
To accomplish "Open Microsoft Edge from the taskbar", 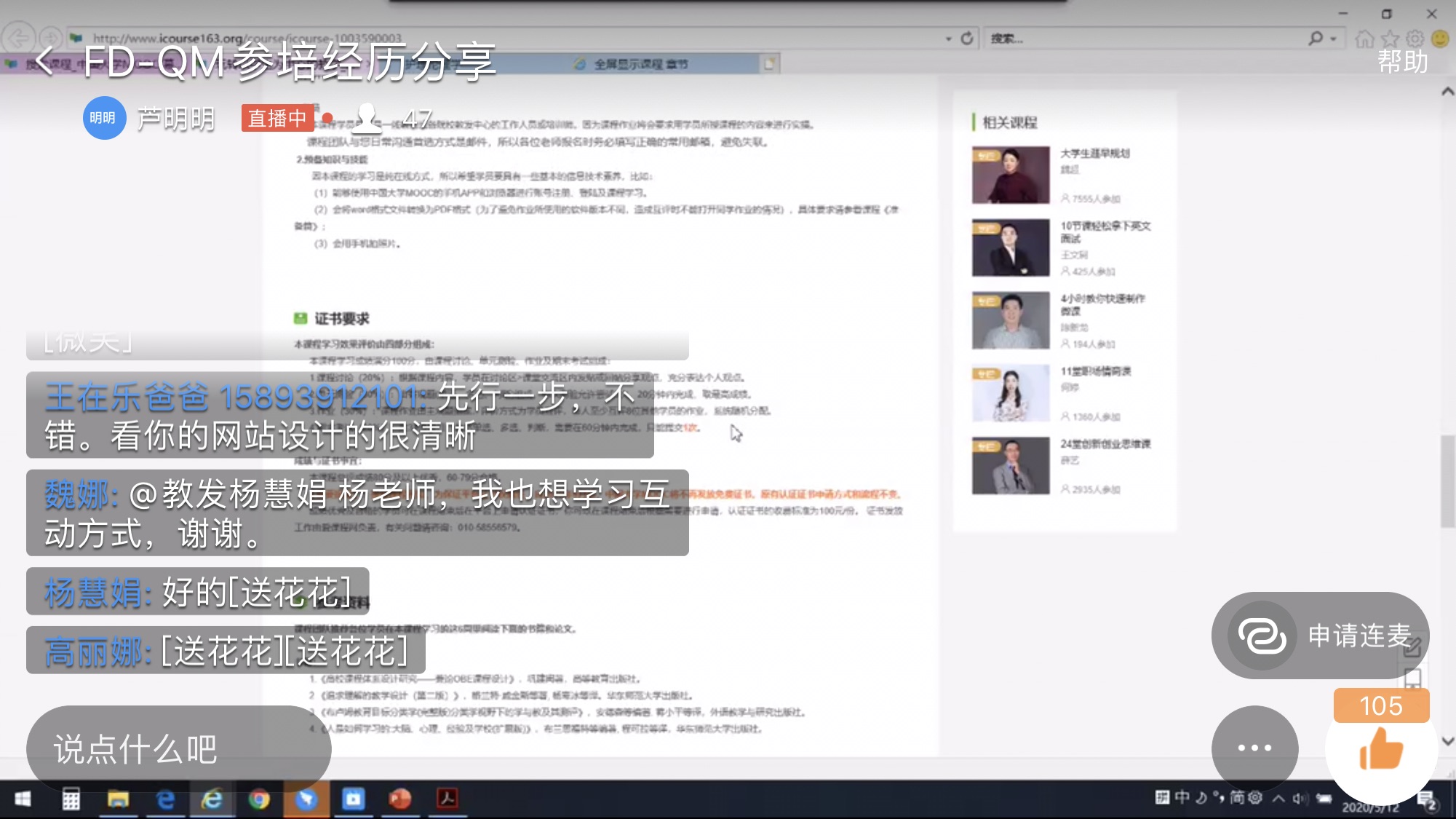I will 166,799.
